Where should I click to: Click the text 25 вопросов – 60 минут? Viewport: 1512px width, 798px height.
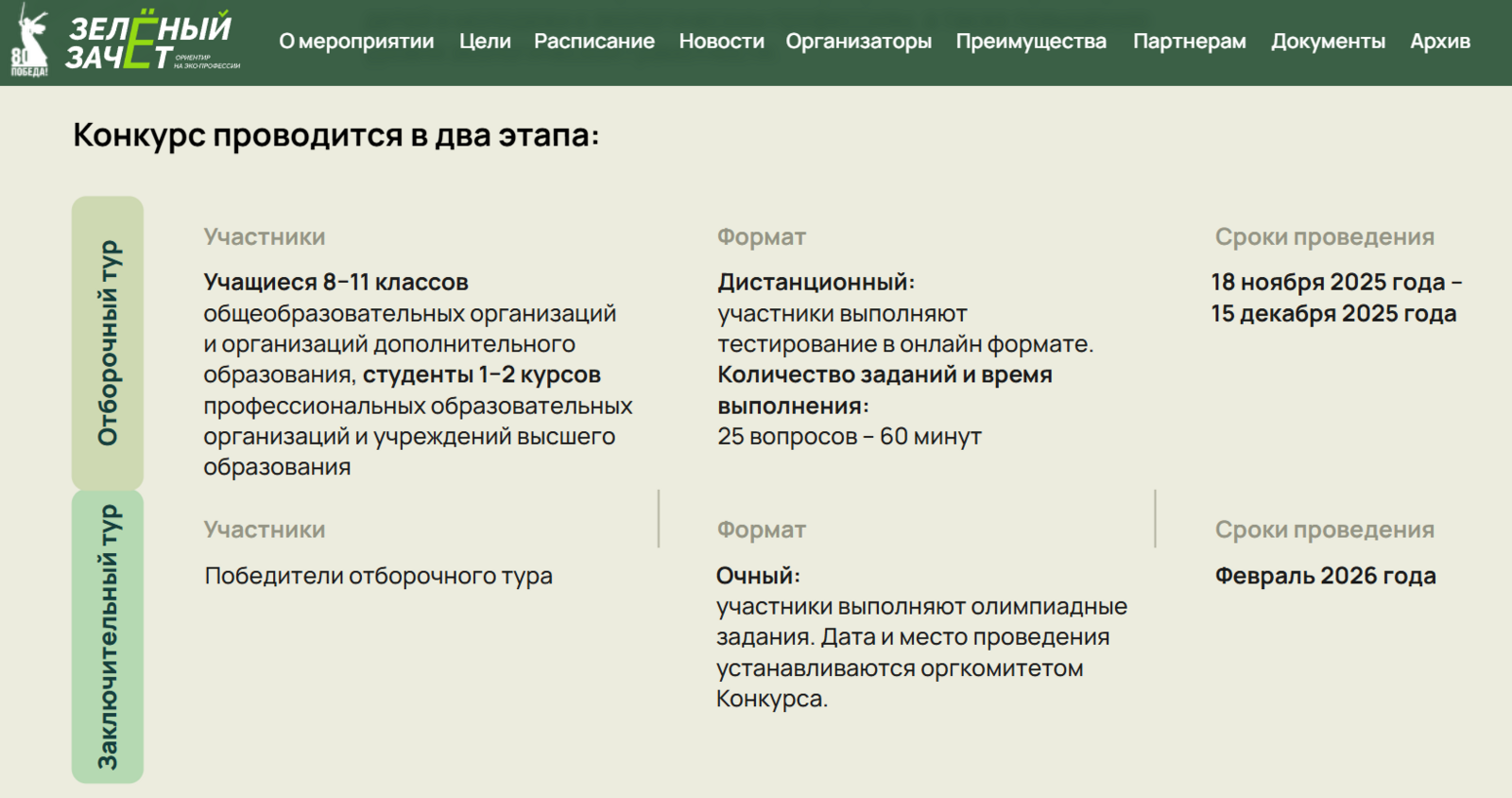[850, 437]
